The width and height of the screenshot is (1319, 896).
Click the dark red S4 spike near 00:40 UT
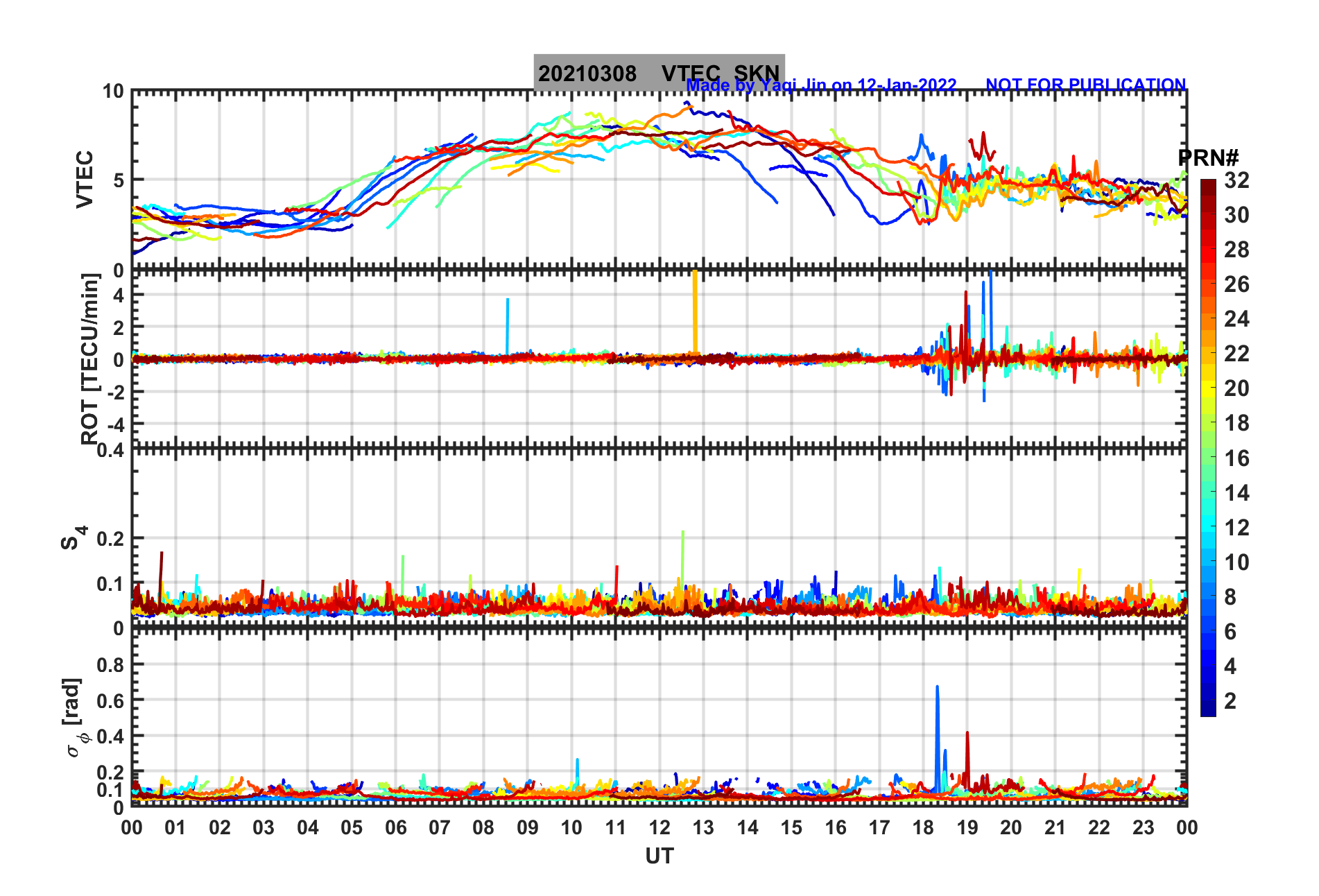162,576
